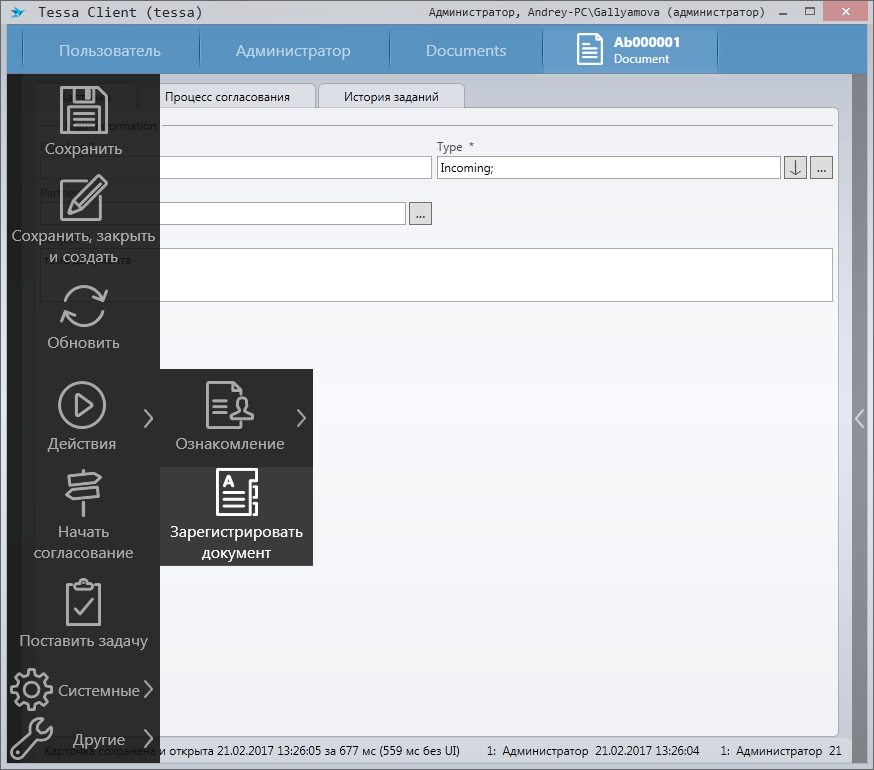Viewport: 874px width, 770px height.
Task: Click the ellipsis button beside Type field
Action: point(822,168)
